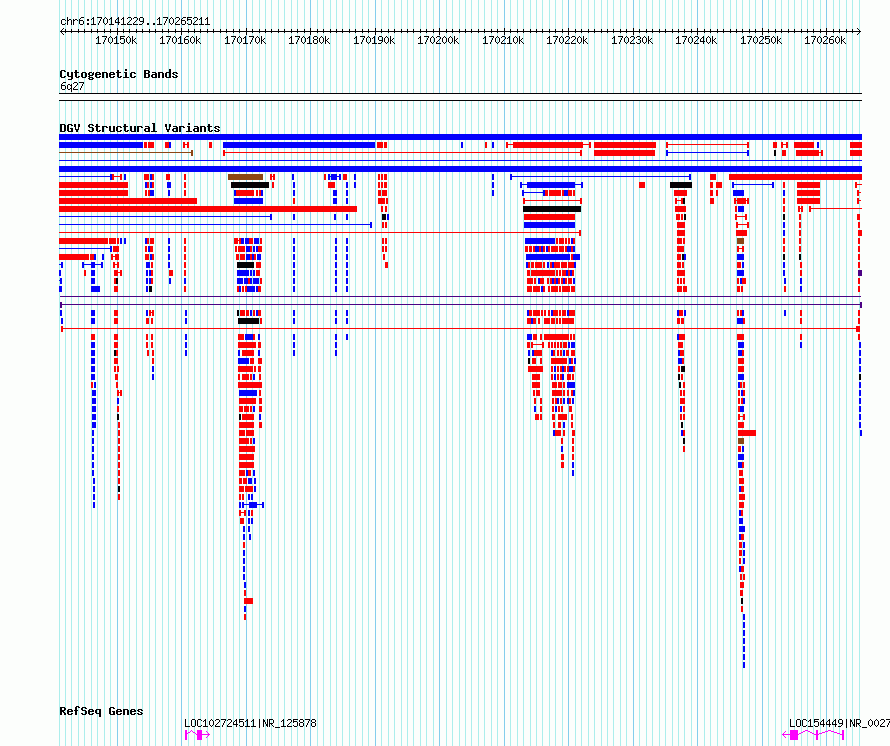This screenshot has width=890, height=746.
Task: Select the DGV Structural Variants track title
Action: coord(140,128)
